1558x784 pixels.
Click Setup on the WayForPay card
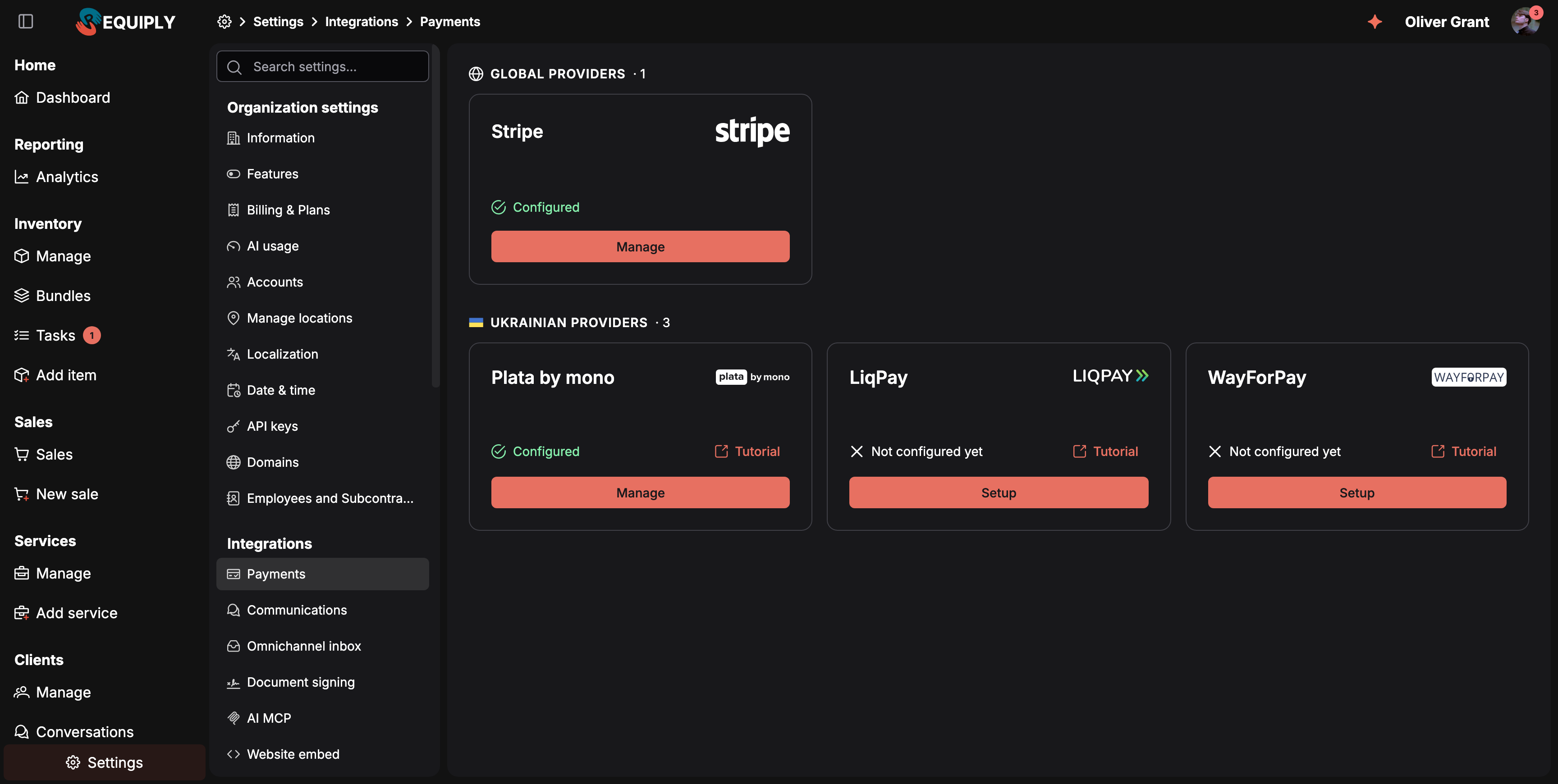coord(1356,492)
